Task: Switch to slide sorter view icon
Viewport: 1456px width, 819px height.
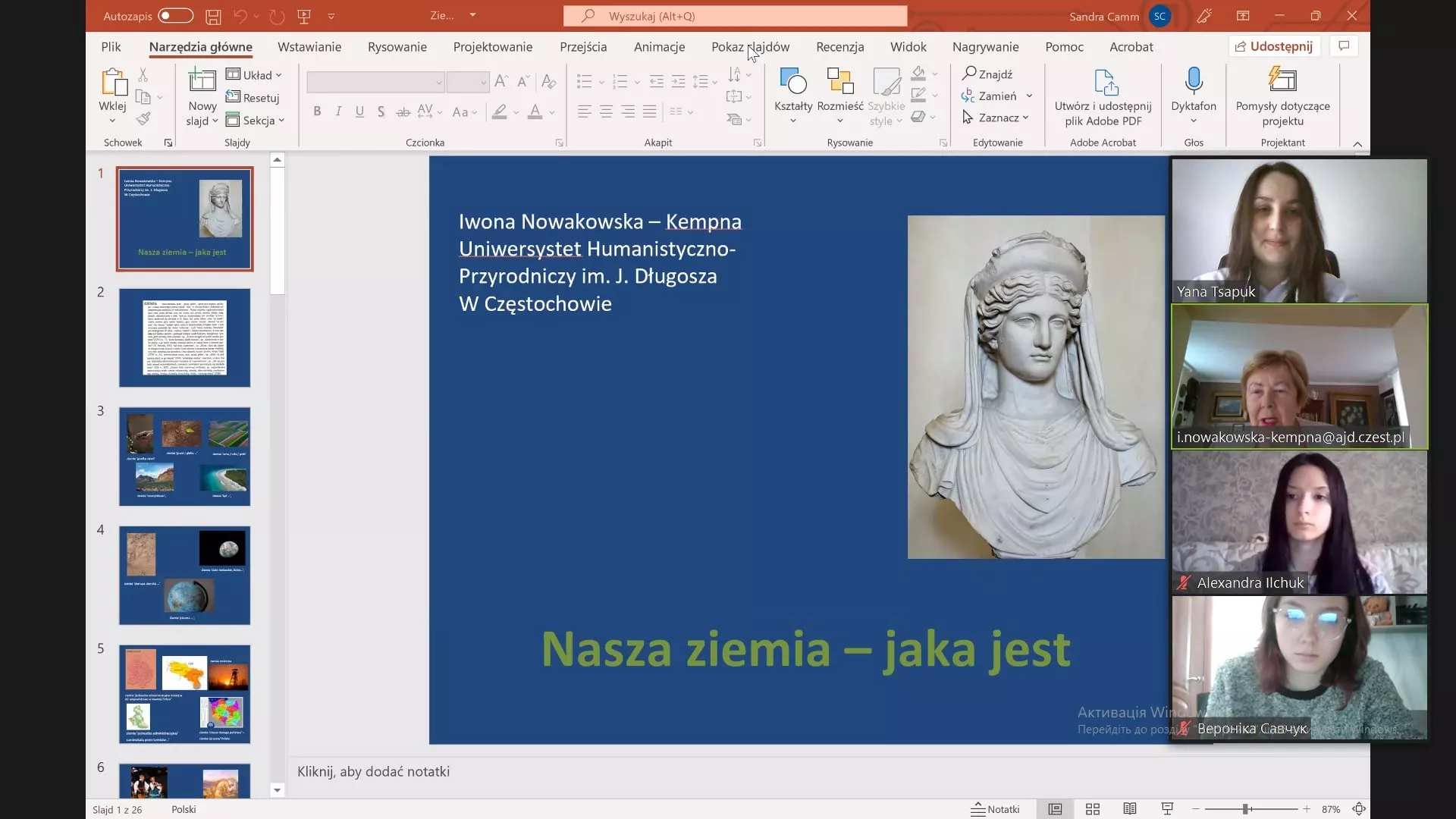Action: (1092, 809)
